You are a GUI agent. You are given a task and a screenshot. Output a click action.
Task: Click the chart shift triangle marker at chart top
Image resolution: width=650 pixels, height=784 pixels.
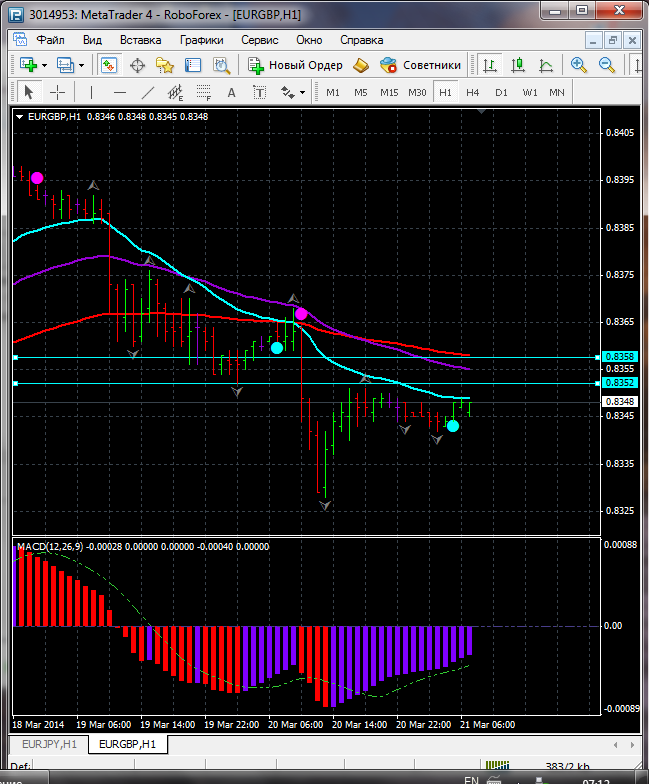click(482, 112)
